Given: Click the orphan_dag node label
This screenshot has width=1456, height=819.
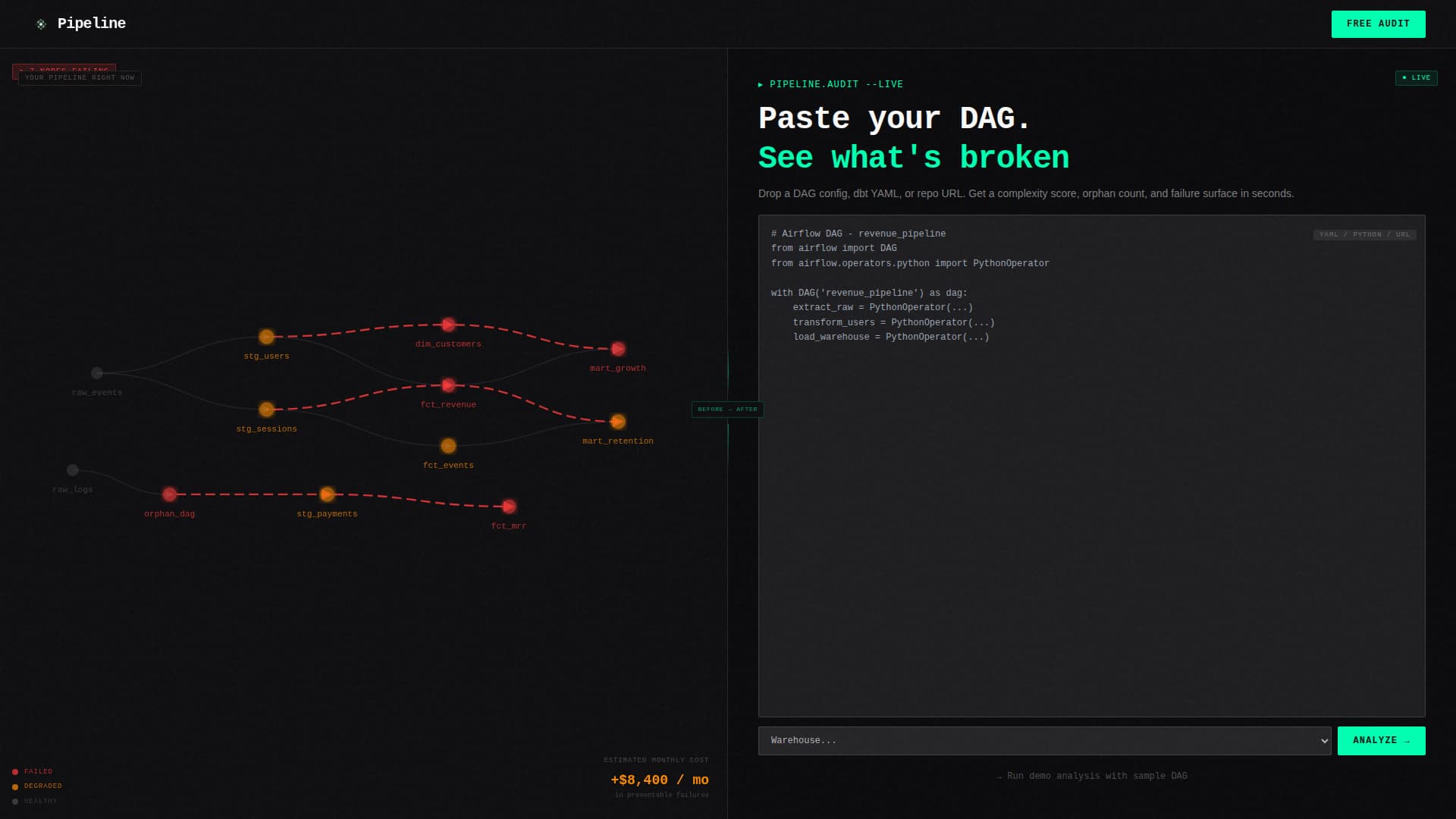Looking at the screenshot, I should click(169, 514).
